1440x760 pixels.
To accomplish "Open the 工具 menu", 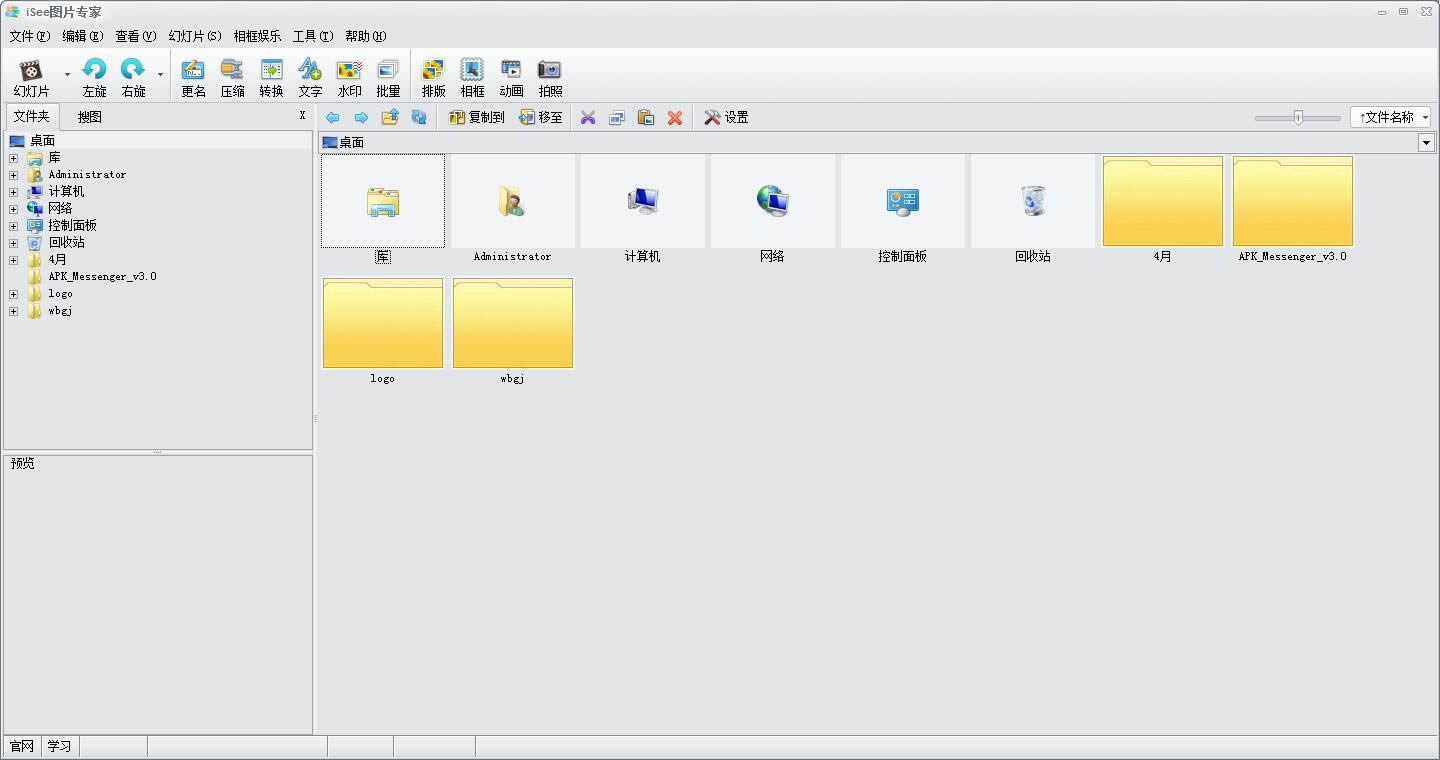I will pyautogui.click(x=312, y=36).
